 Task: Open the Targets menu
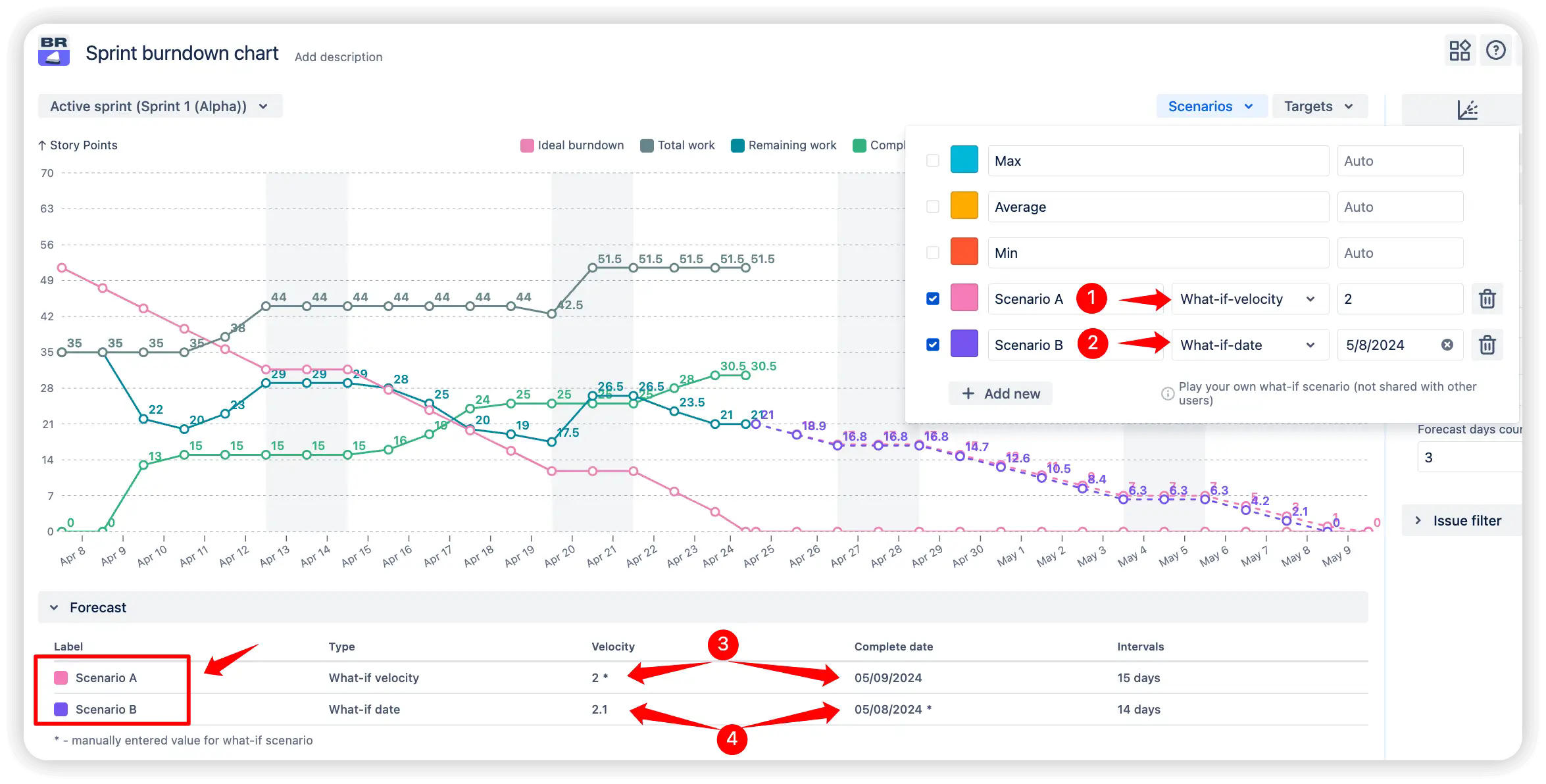[x=1318, y=106]
